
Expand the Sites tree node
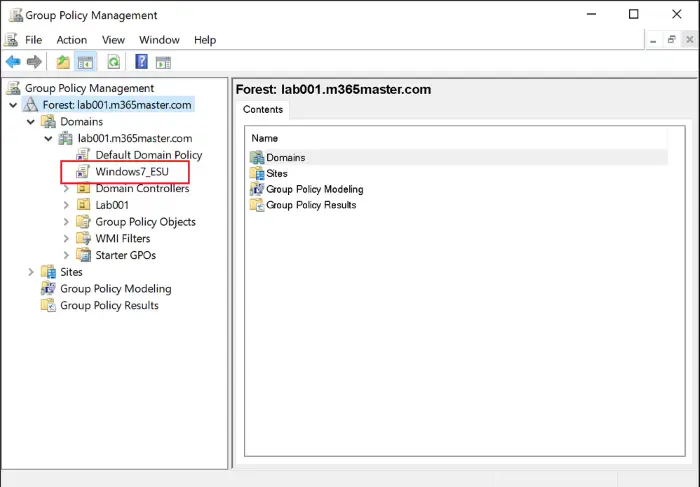point(31,272)
